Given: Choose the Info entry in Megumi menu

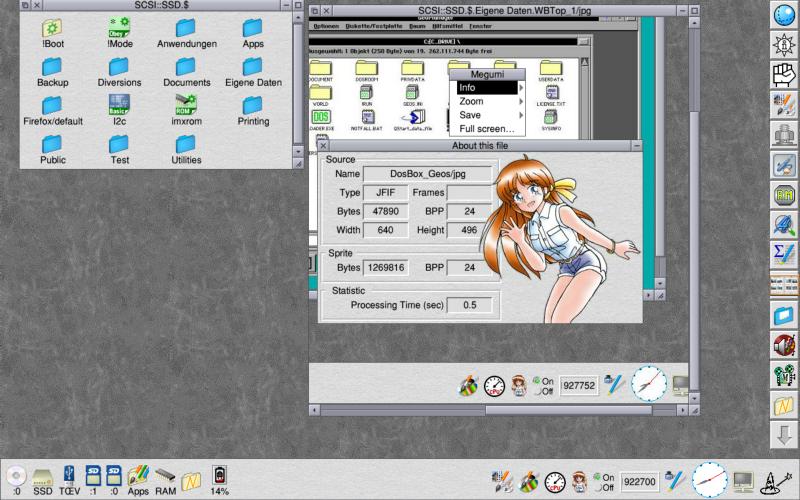Looking at the screenshot, I should click(487, 88).
